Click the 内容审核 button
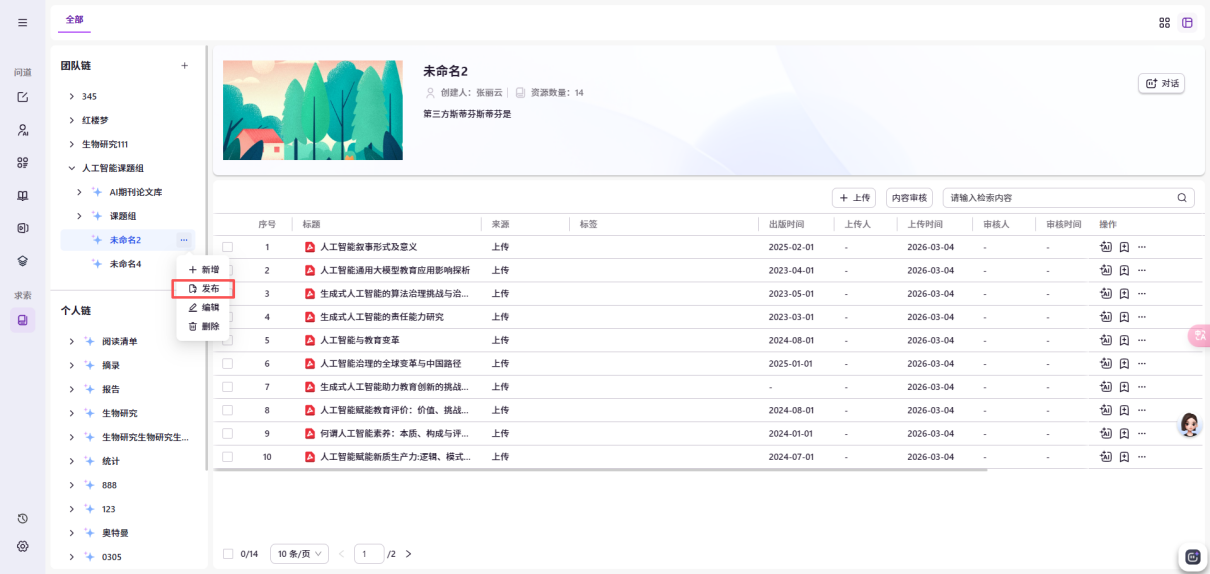This screenshot has height=574, width=1210. pos(909,198)
